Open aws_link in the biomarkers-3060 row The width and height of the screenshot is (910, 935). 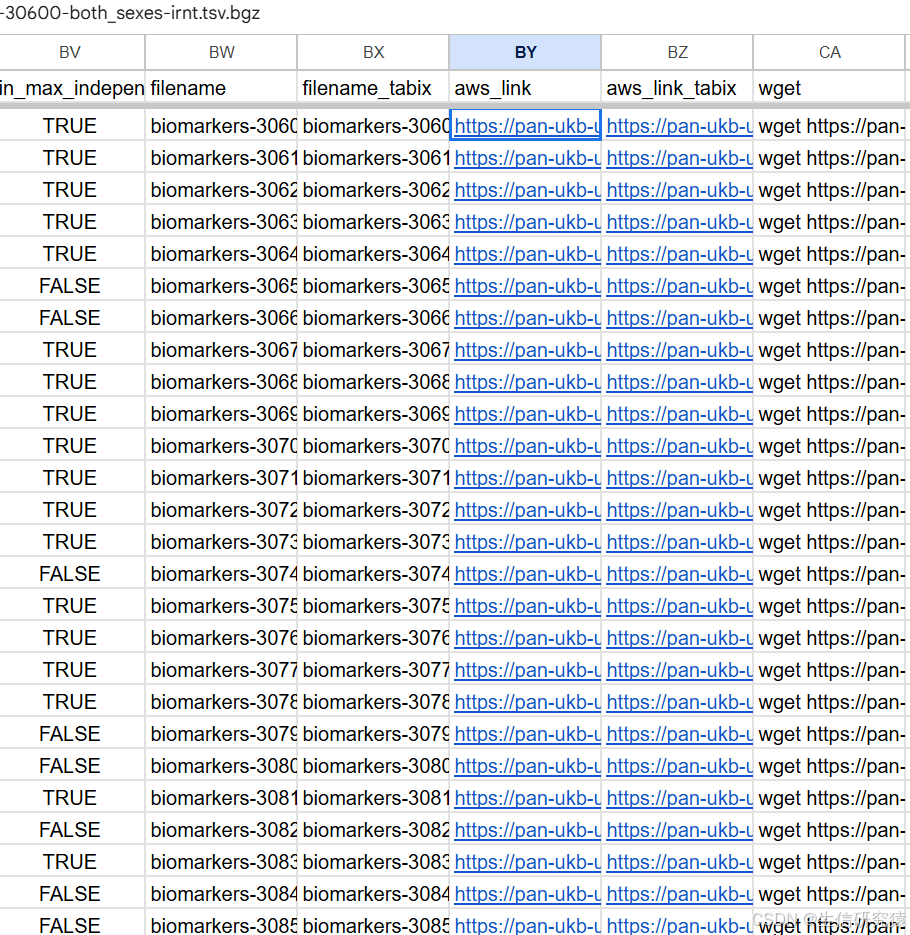[527, 126]
